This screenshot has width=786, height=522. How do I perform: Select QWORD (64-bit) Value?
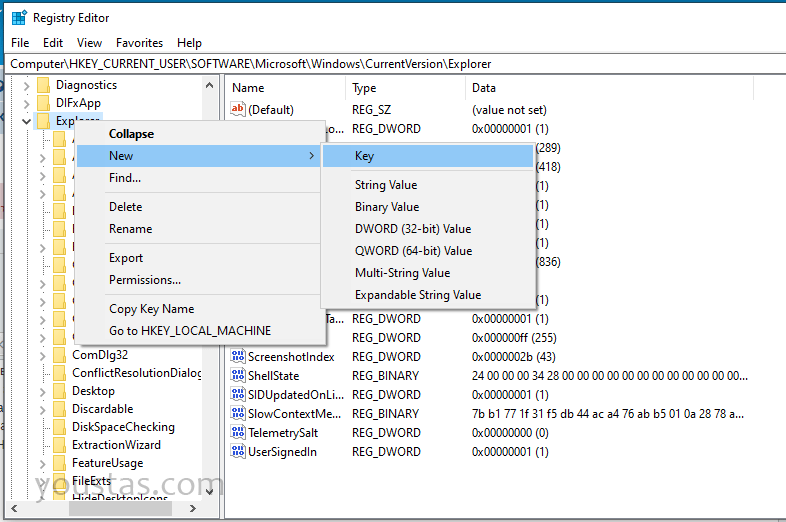[x=428, y=251]
